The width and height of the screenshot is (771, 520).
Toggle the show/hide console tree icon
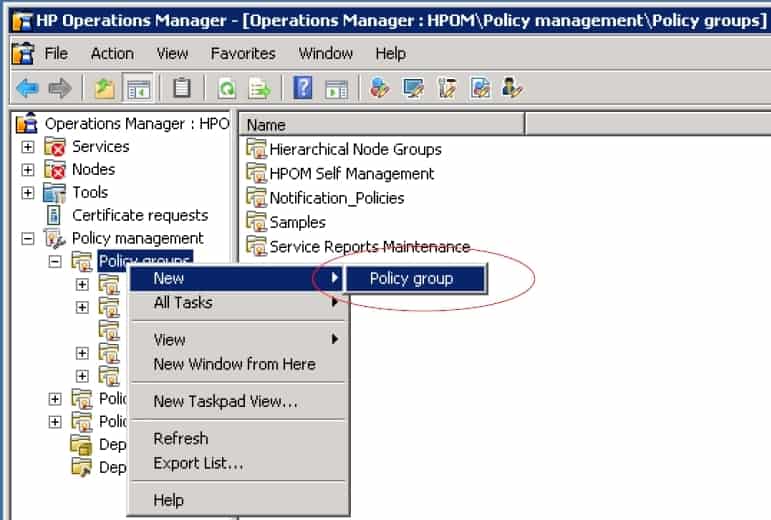point(138,88)
